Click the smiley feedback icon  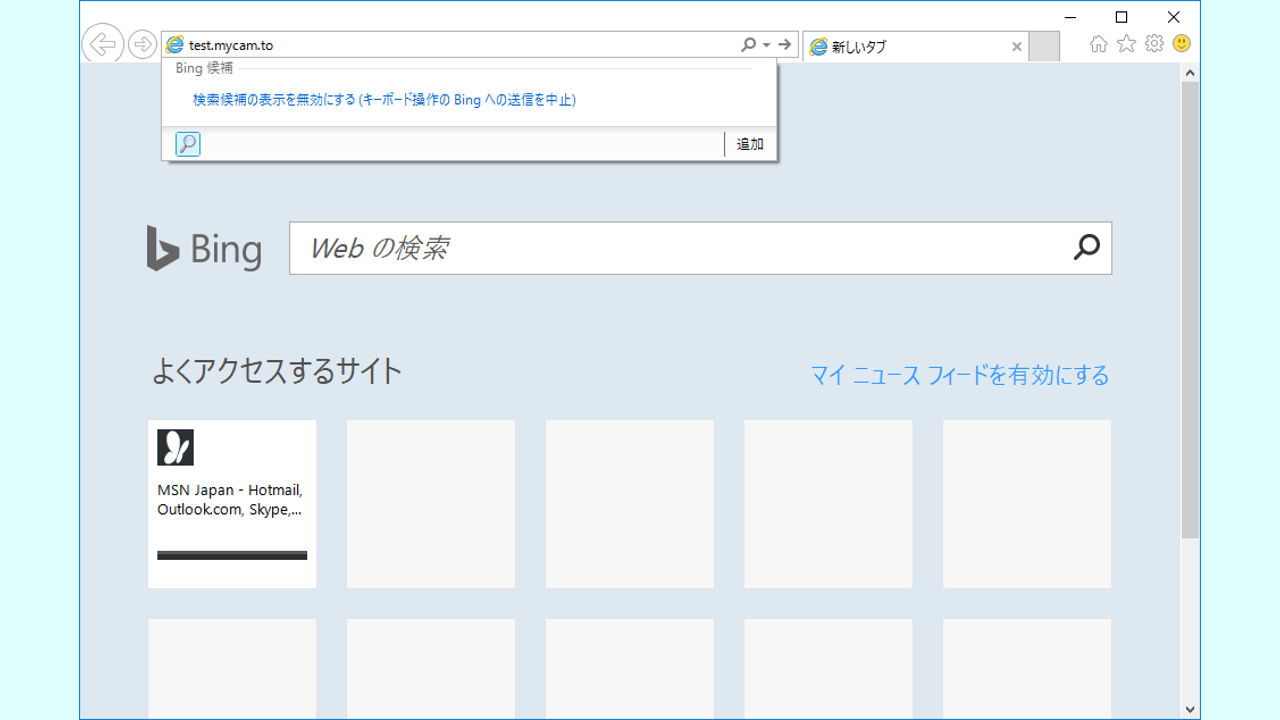click(1182, 44)
